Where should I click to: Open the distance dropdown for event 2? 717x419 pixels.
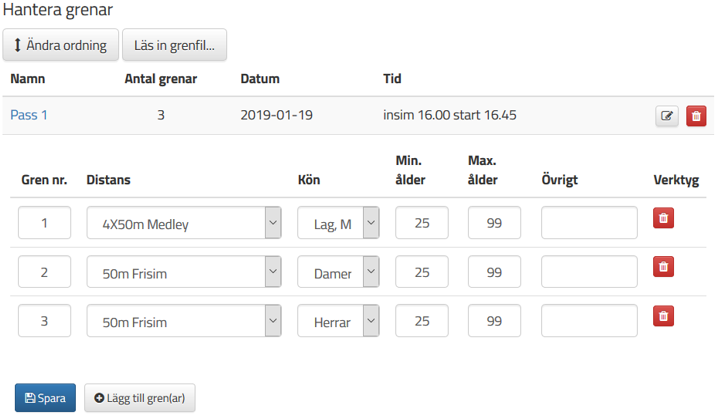184,272
